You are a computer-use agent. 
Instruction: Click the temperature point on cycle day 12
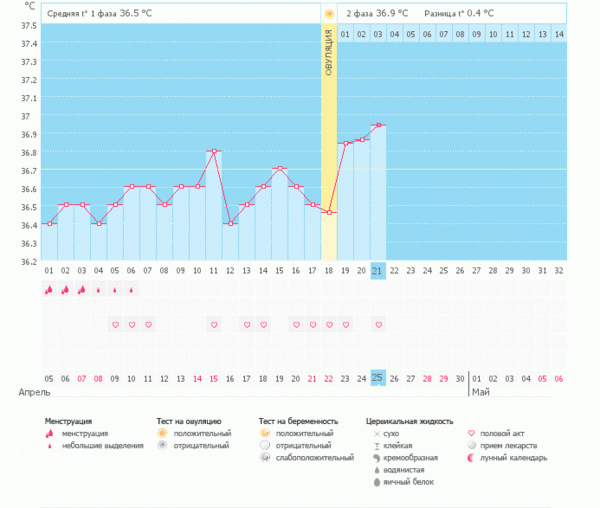pos(230,223)
